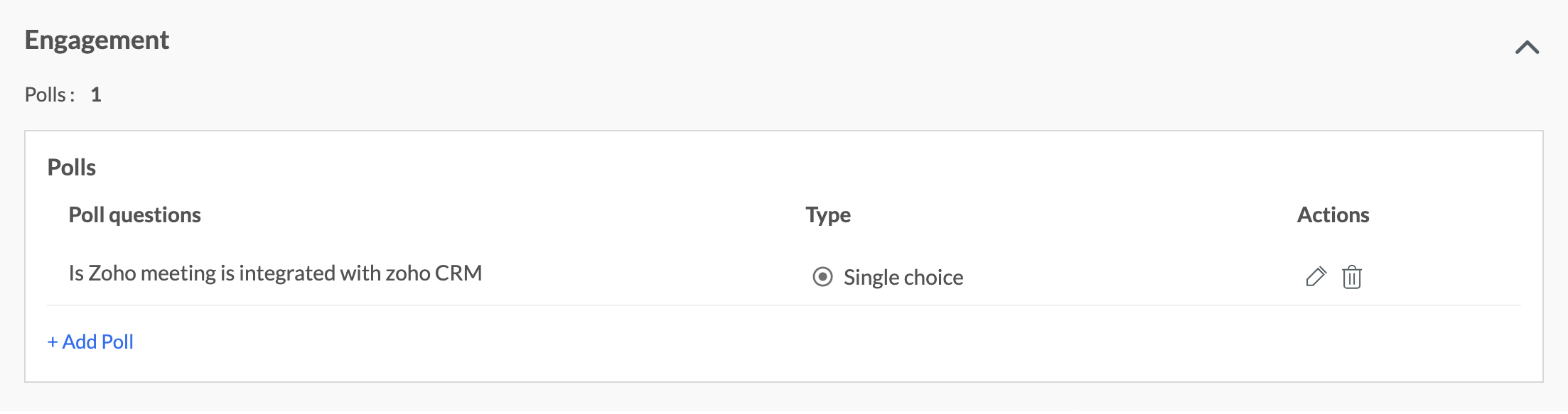The height and width of the screenshot is (414, 1568).
Task: Click the circle icon in Type column
Action: pos(822,277)
